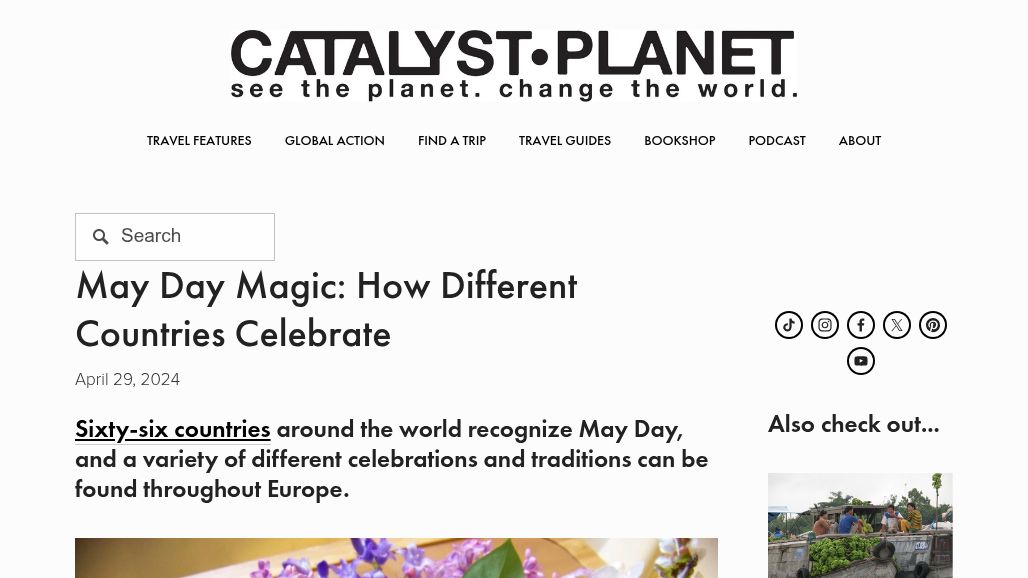This screenshot has width=1028, height=578.
Task: Follow the Sixty-six countries link
Action: point(172,430)
